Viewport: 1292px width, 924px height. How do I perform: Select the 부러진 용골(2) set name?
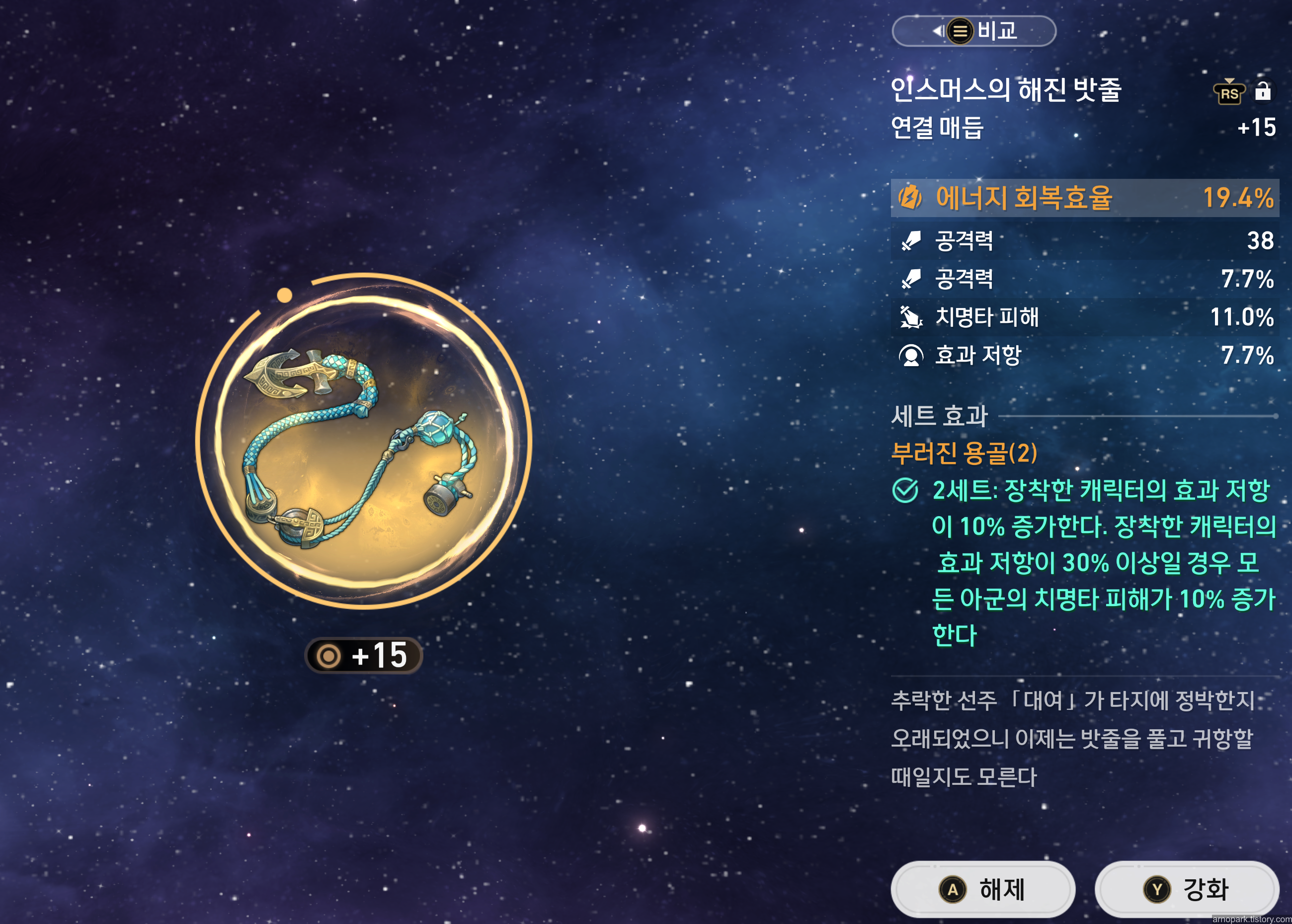(964, 454)
